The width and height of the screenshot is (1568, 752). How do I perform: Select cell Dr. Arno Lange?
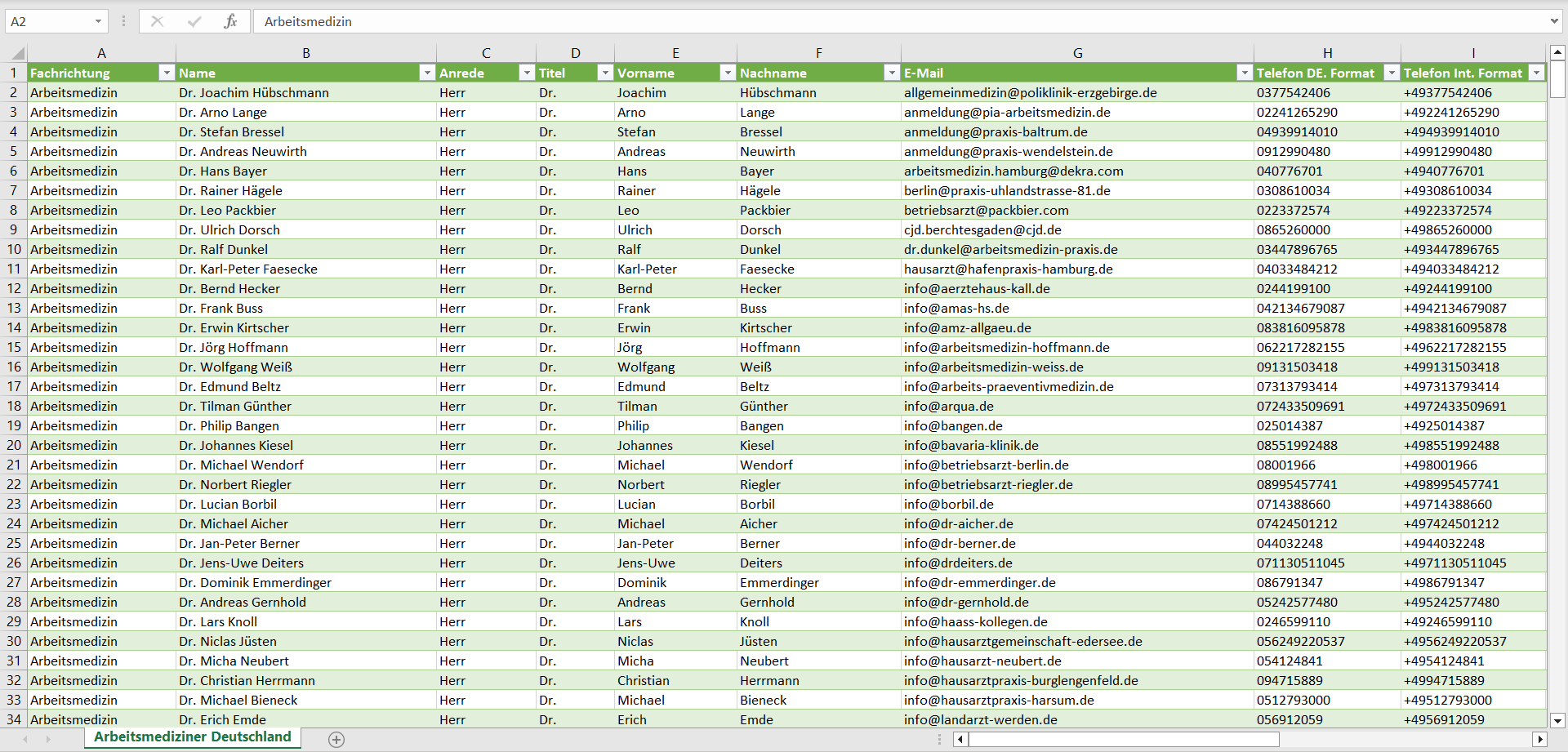pos(306,112)
